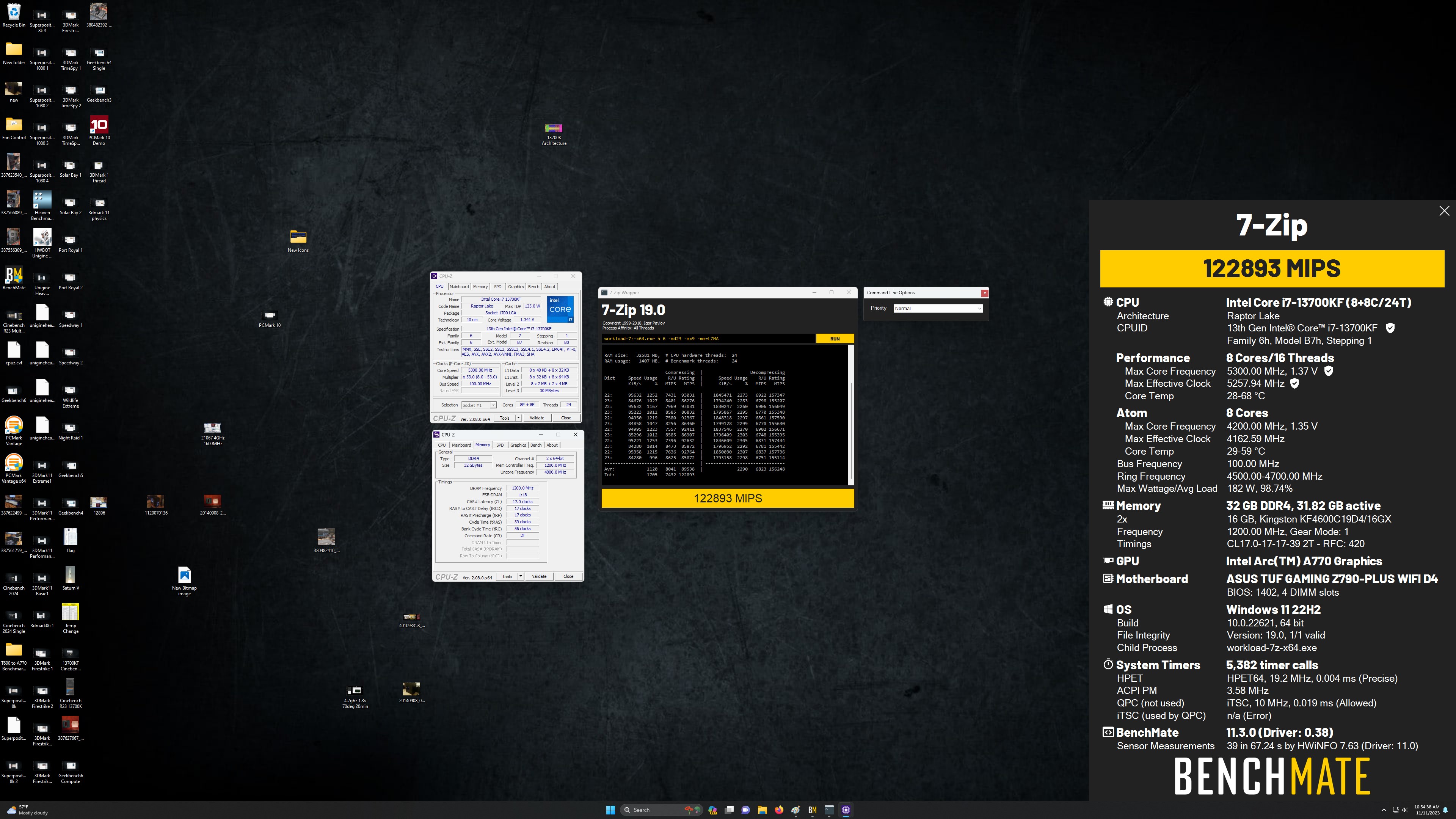Click the 5300.00 MHz Core Speed value
The width and height of the screenshot is (1456, 819).
[x=480, y=370]
